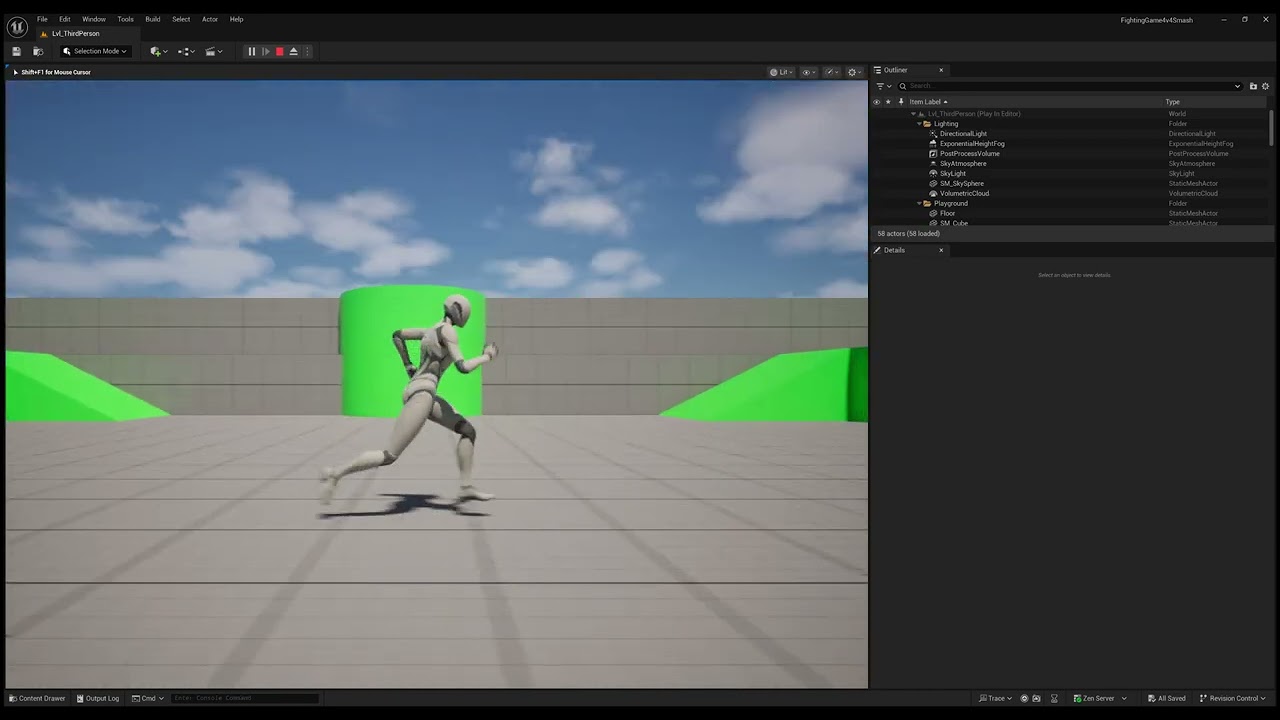Open the Cmd console type dropdown
1280x720 pixels.
click(x=146, y=698)
